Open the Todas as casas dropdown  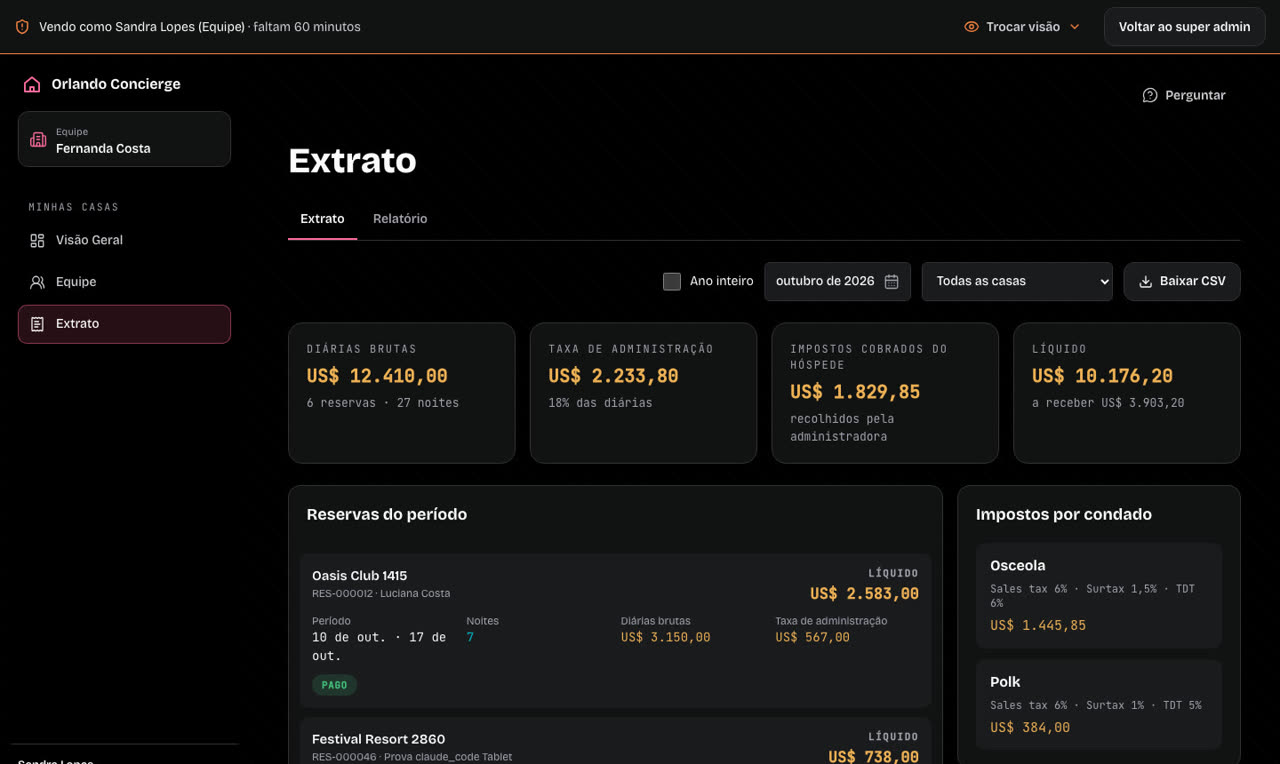[x=1017, y=282]
